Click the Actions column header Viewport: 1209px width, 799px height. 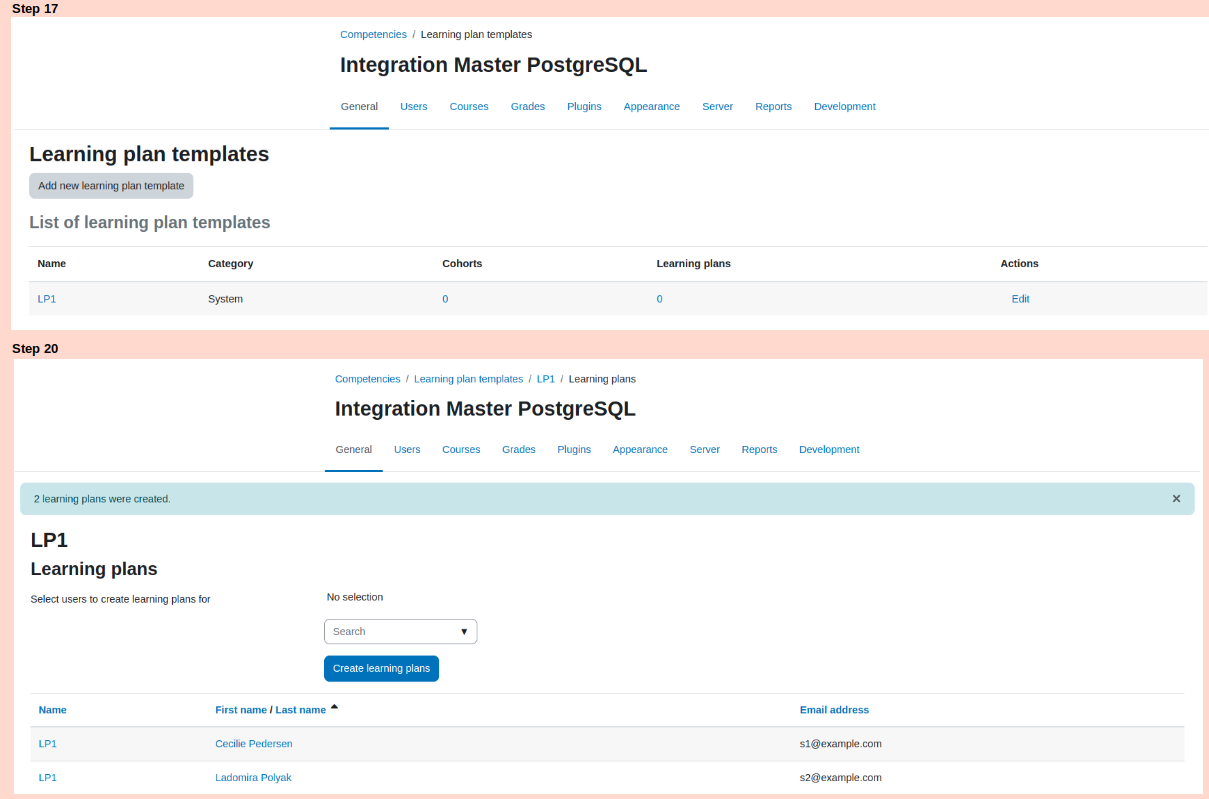pyautogui.click(x=1019, y=264)
